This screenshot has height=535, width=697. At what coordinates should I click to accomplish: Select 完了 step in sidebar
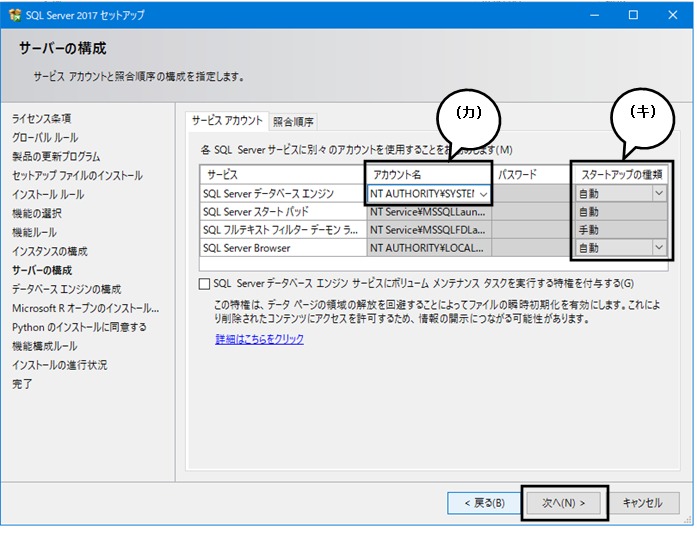click(22, 384)
